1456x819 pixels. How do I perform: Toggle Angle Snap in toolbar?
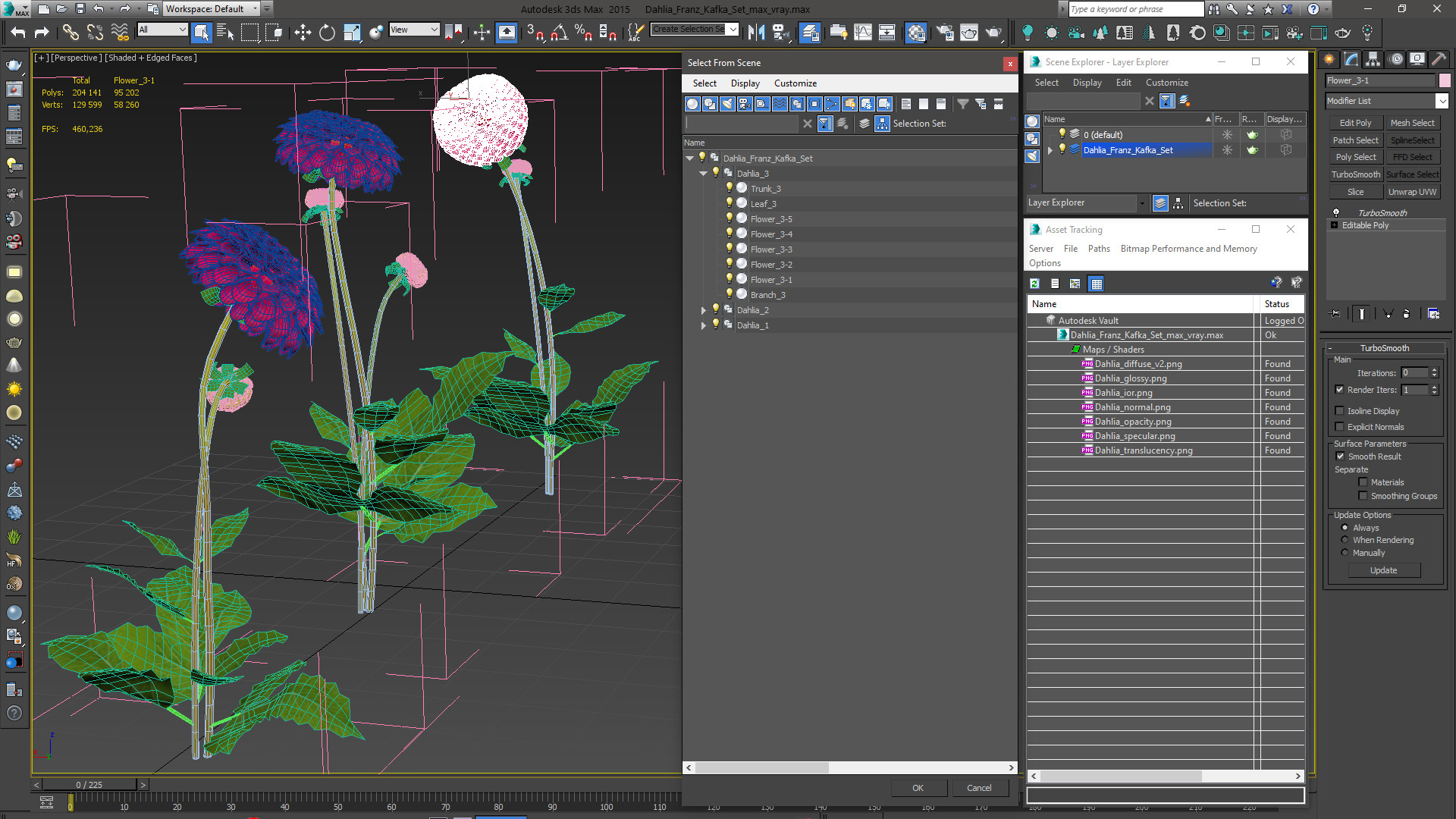coord(560,32)
